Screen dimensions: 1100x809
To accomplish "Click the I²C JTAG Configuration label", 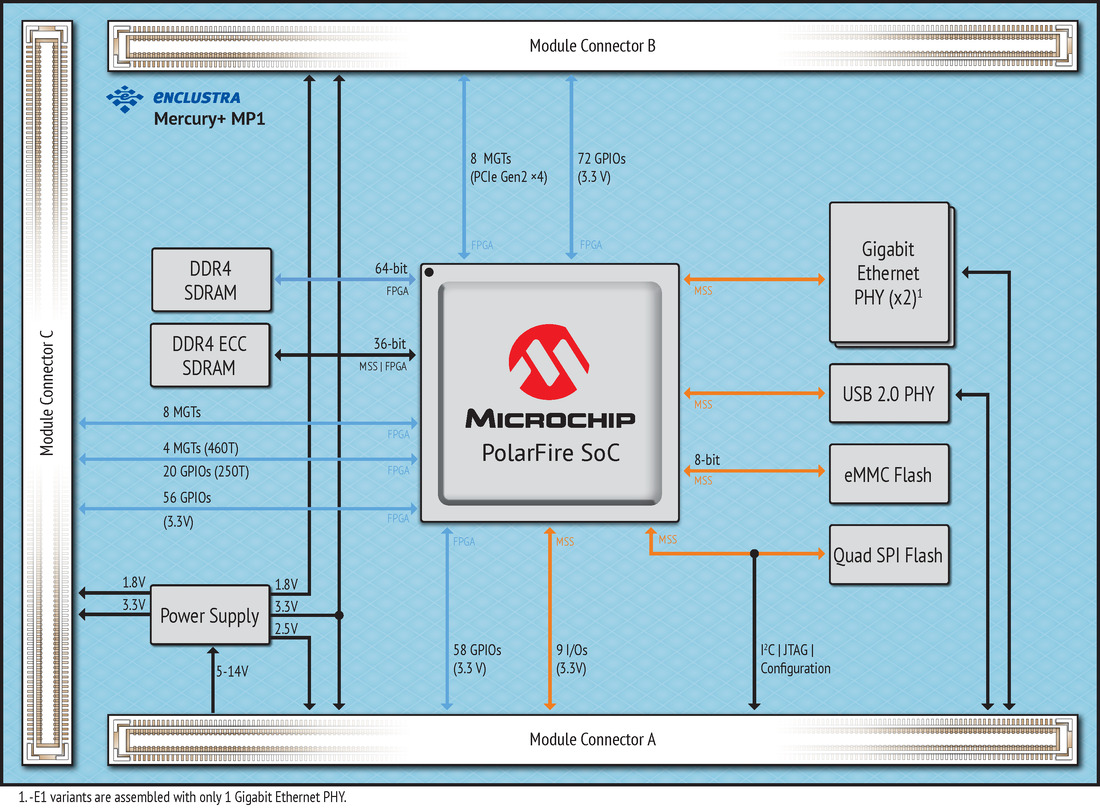I will pos(795,659).
